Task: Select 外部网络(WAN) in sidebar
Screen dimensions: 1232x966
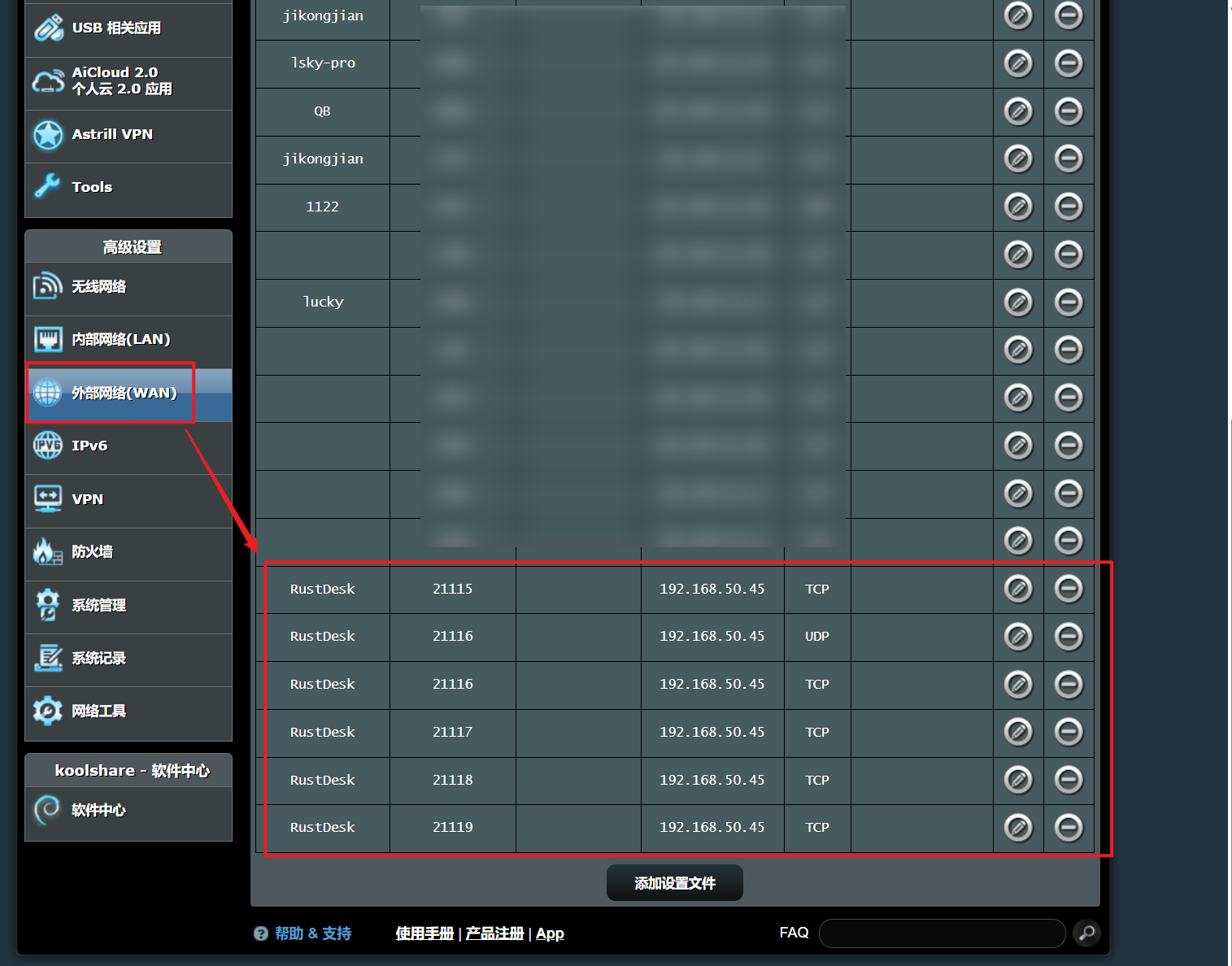Action: click(128, 394)
